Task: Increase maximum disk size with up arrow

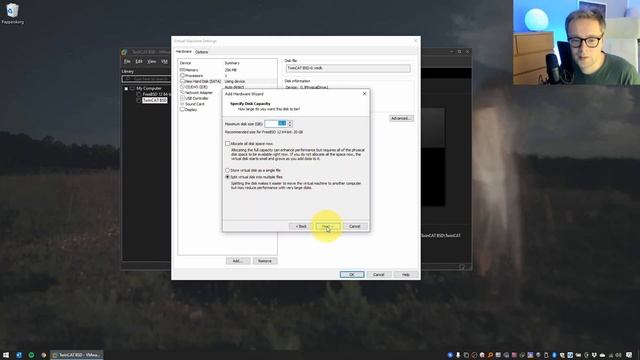Action: click(290, 122)
